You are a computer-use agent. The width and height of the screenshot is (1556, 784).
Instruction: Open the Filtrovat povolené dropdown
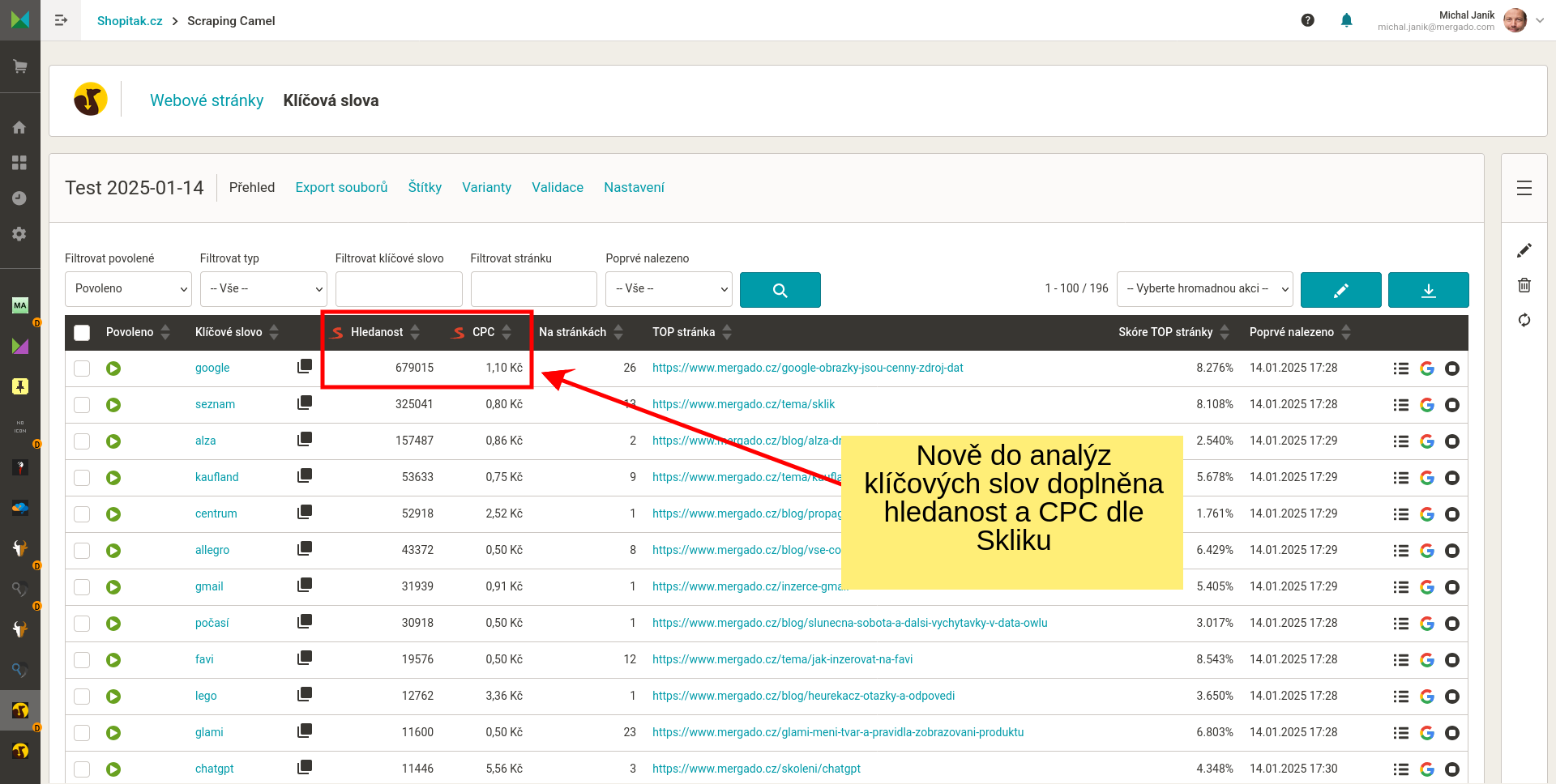point(128,289)
